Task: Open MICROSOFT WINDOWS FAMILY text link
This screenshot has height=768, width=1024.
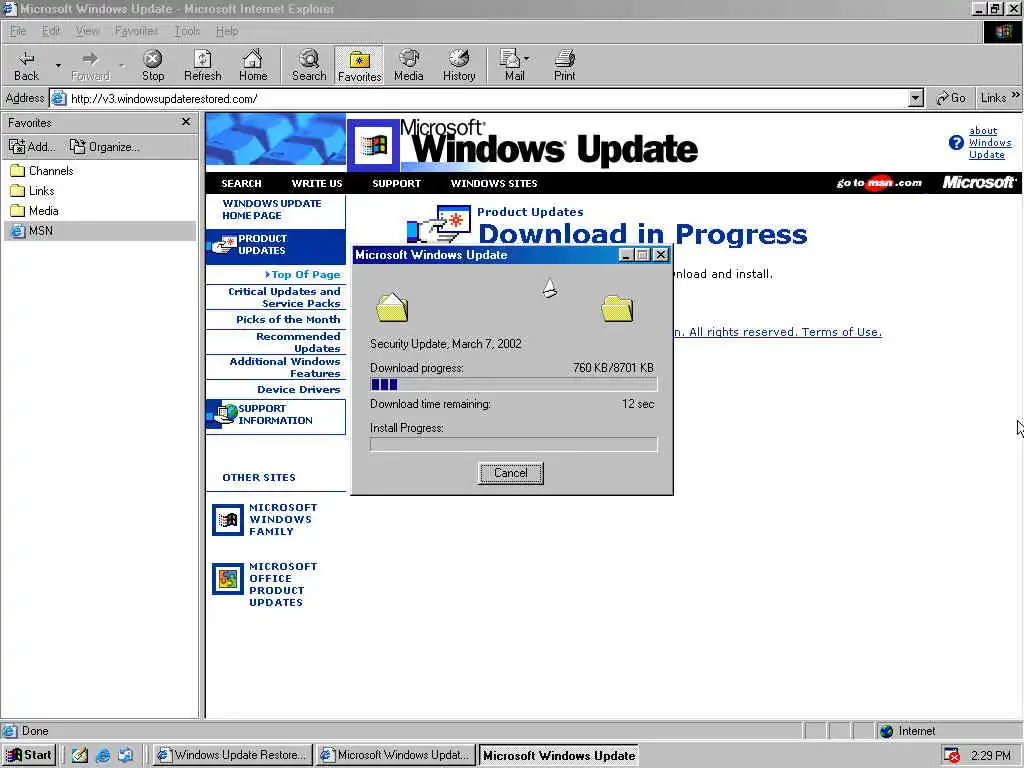Action: pyautogui.click(x=283, y=519)
